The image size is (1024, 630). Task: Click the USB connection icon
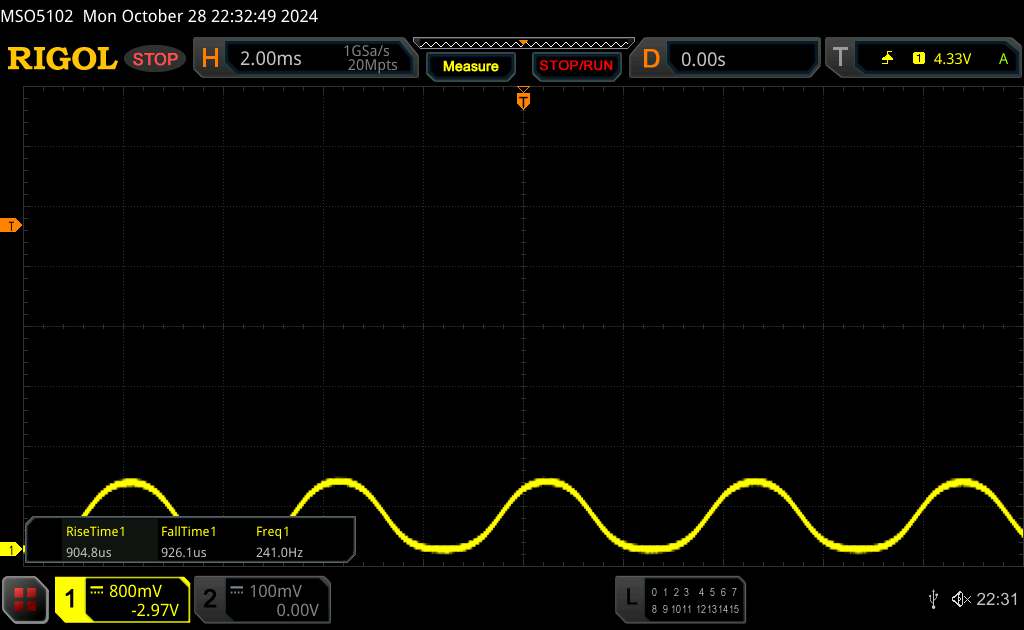point(933,598)
